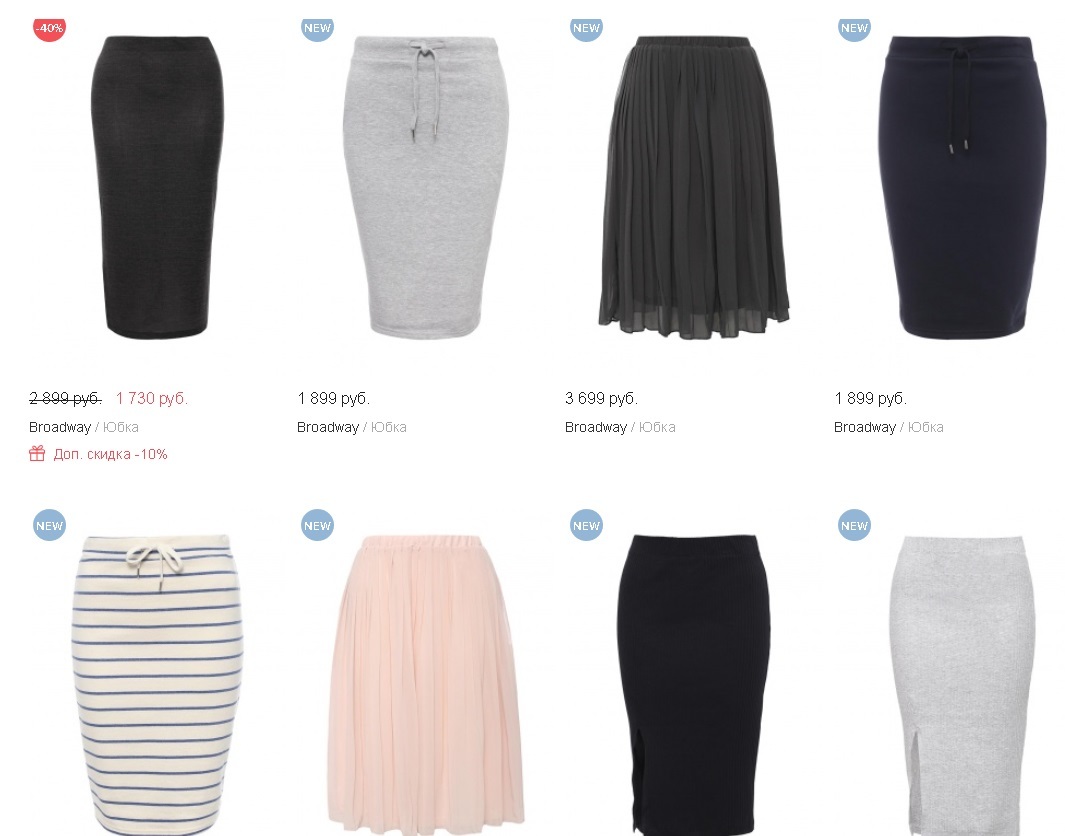Click the red gift icon by extra discount
Viewport: 1065px width, 836px height.
tap(37, 453)
